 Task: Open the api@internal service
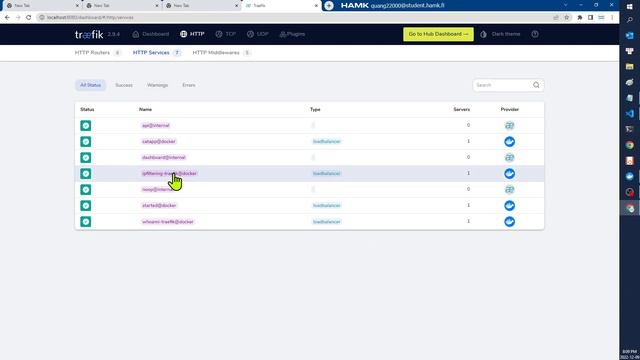coord(156,125)
